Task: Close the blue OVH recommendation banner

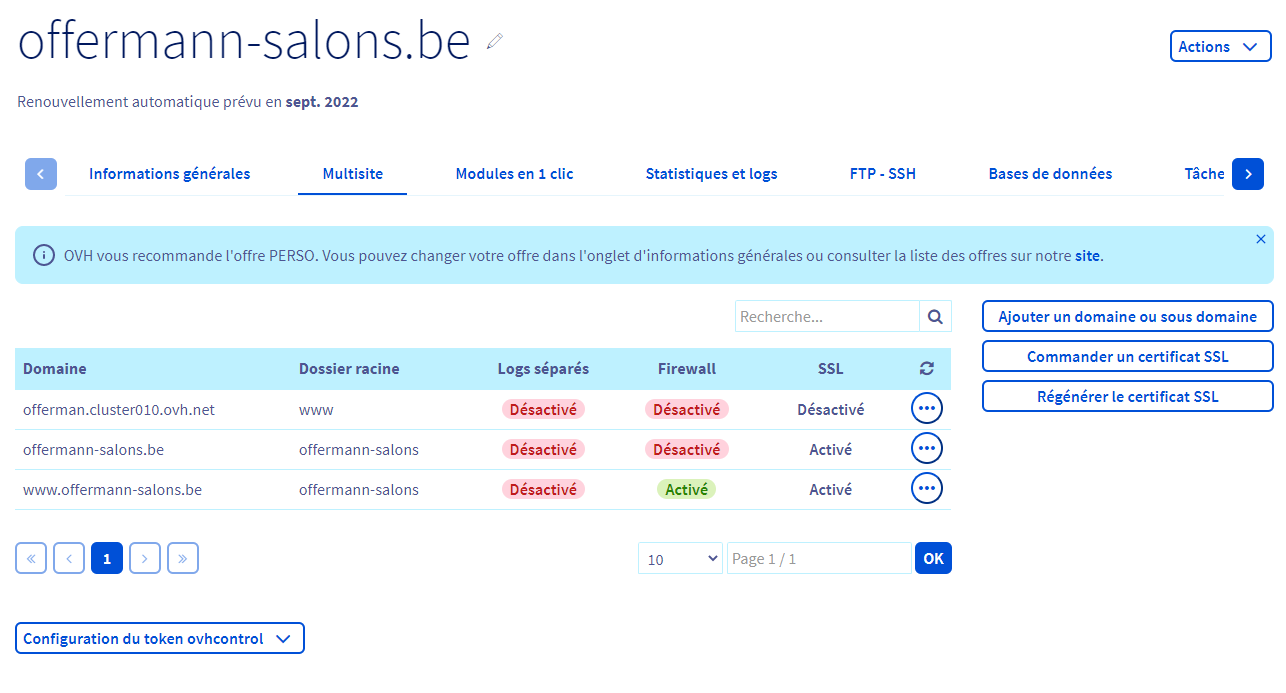Action: pyautogui.click(x=1260, y=239)
